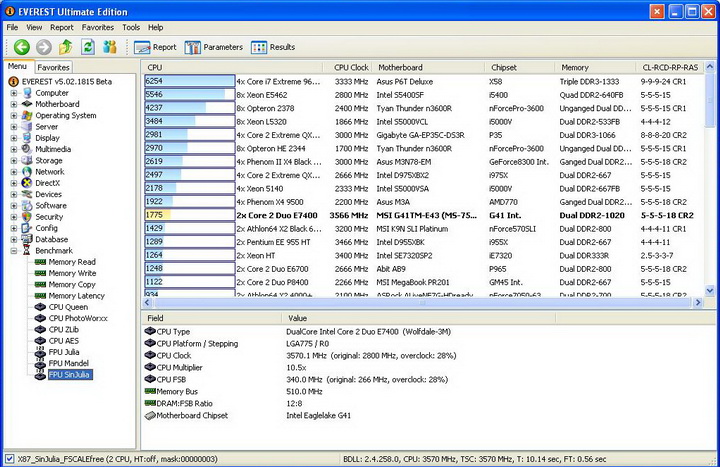Screen dimensions: 720x467
Task: Sort by CPU Clock column header
Action: 350,68
